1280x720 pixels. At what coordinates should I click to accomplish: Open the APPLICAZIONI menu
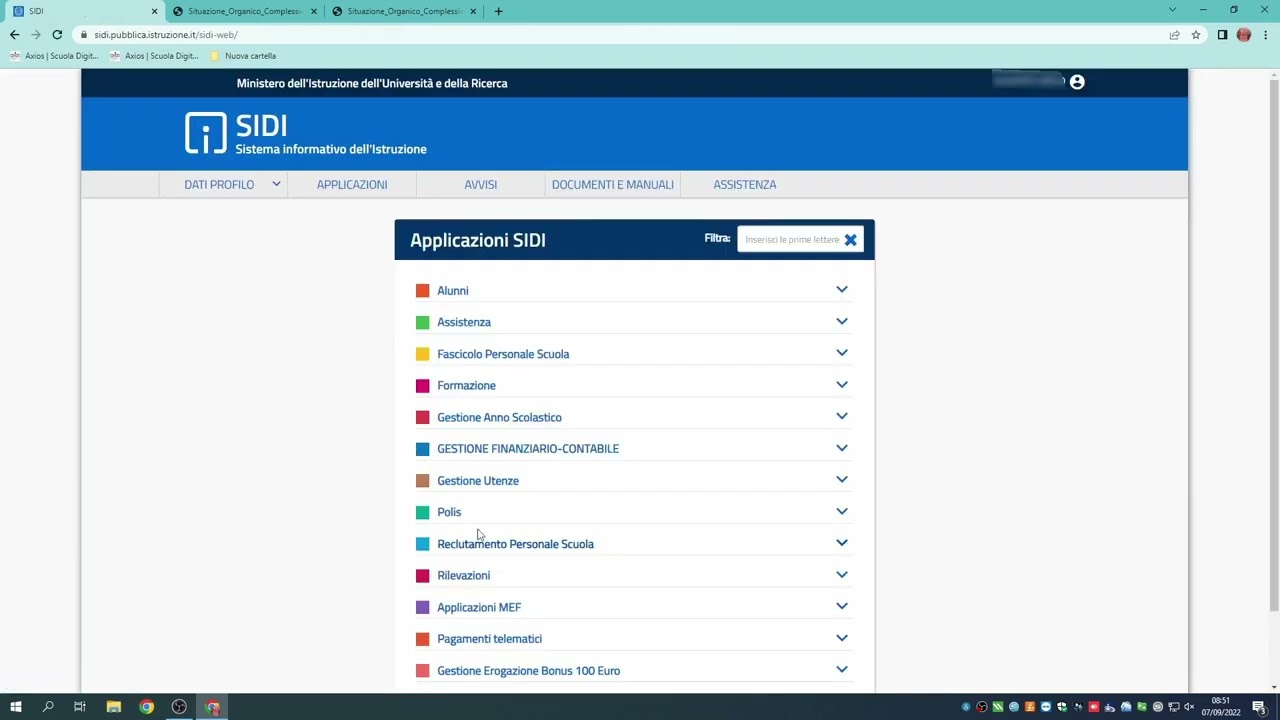click(352, 185)
